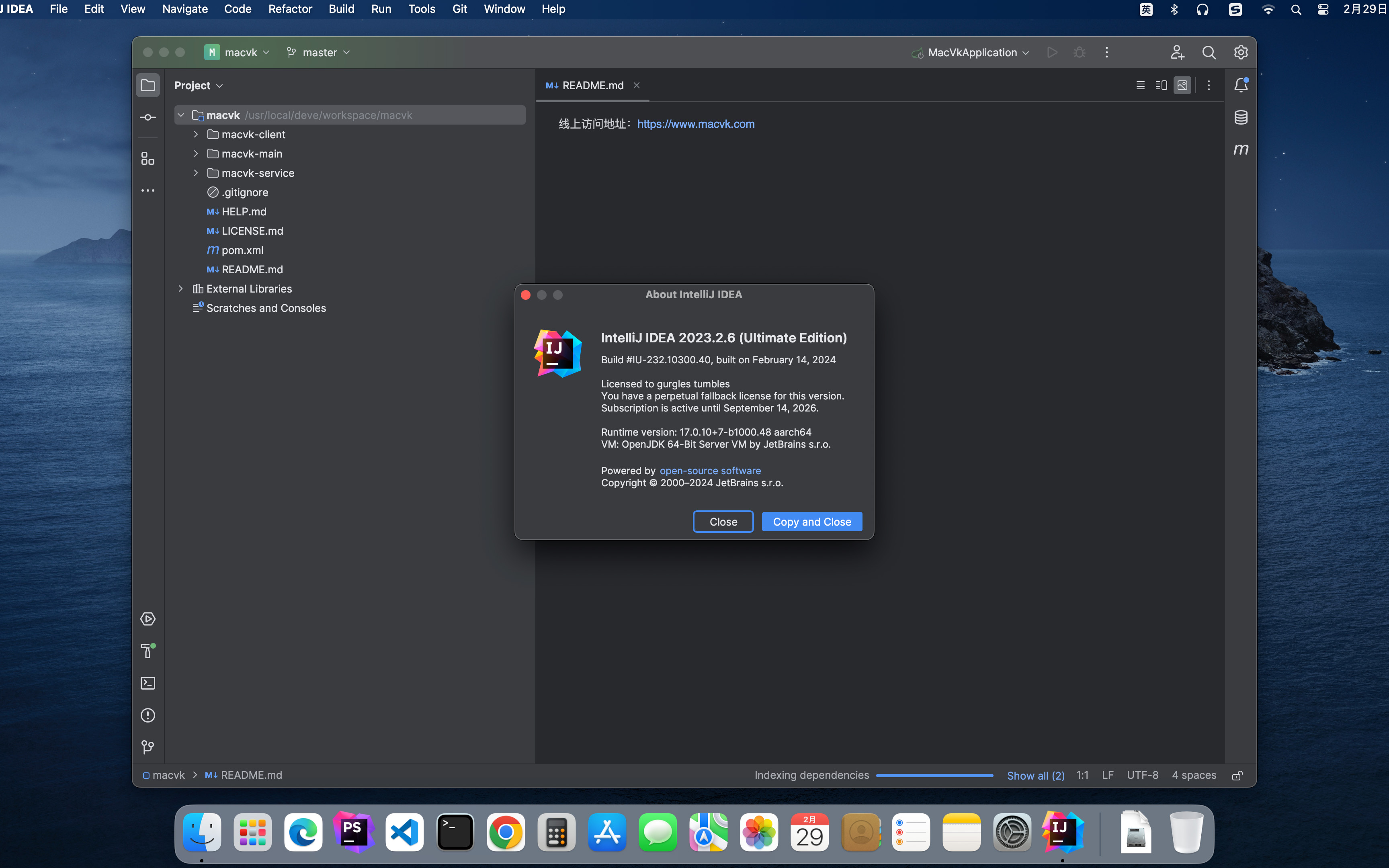The width and height of the screenshot is (1389, 868).
Task: Open editor tab options kebab menu
Action: tap(1209, 86)
